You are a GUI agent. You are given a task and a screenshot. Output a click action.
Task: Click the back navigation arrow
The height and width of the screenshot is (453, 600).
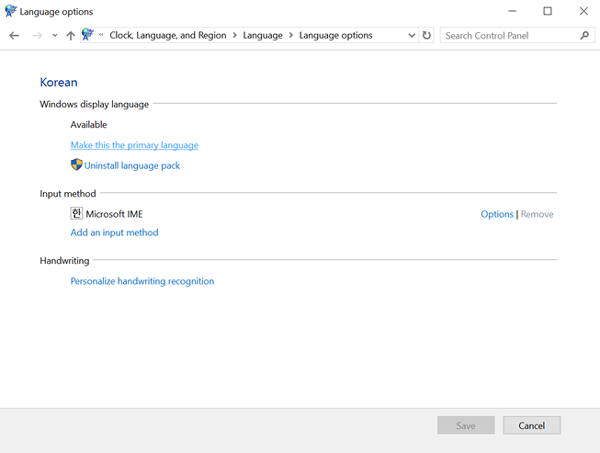14,35
